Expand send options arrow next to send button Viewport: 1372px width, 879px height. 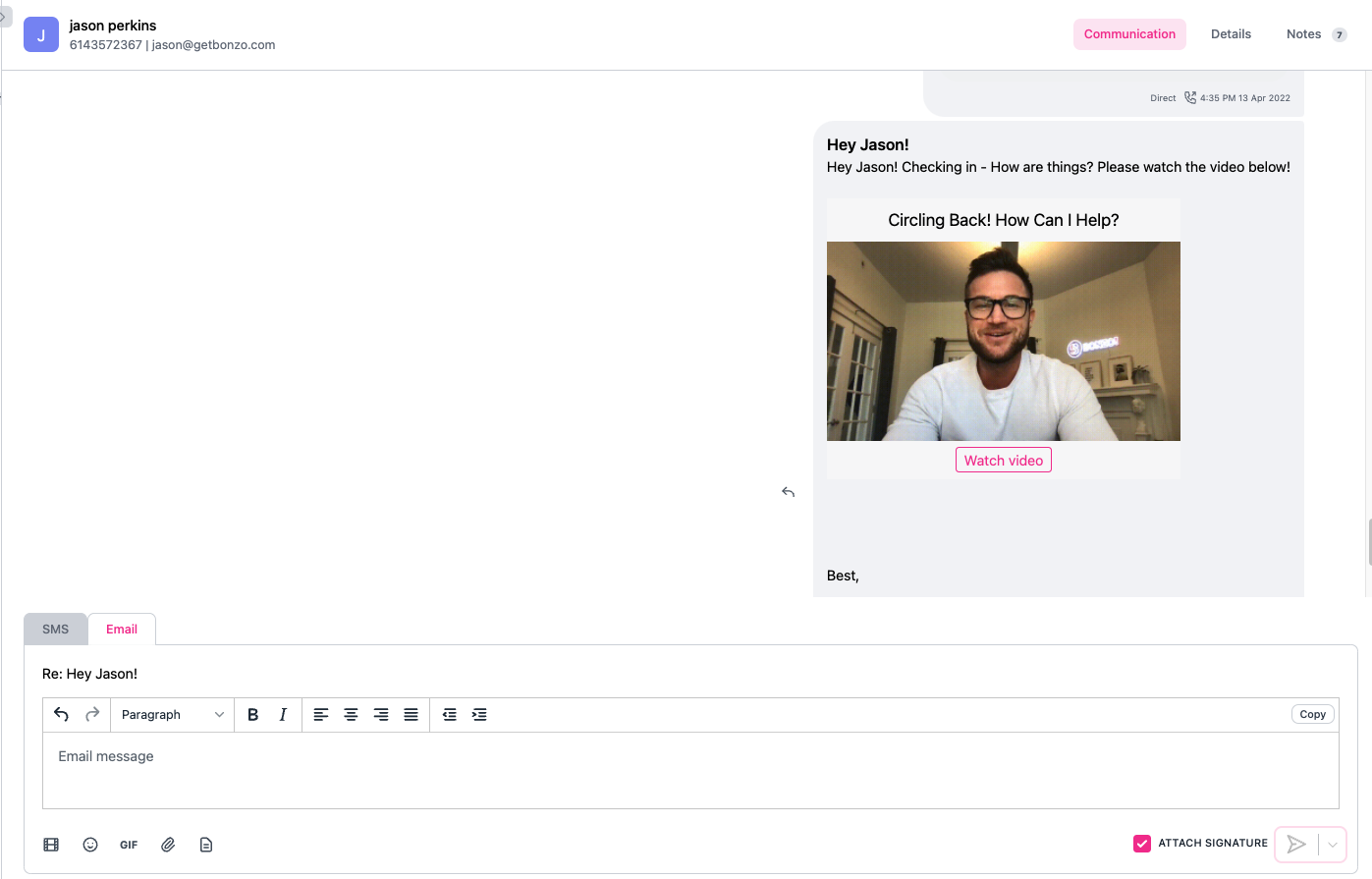pyautogui.click(x=1332, y=845)
